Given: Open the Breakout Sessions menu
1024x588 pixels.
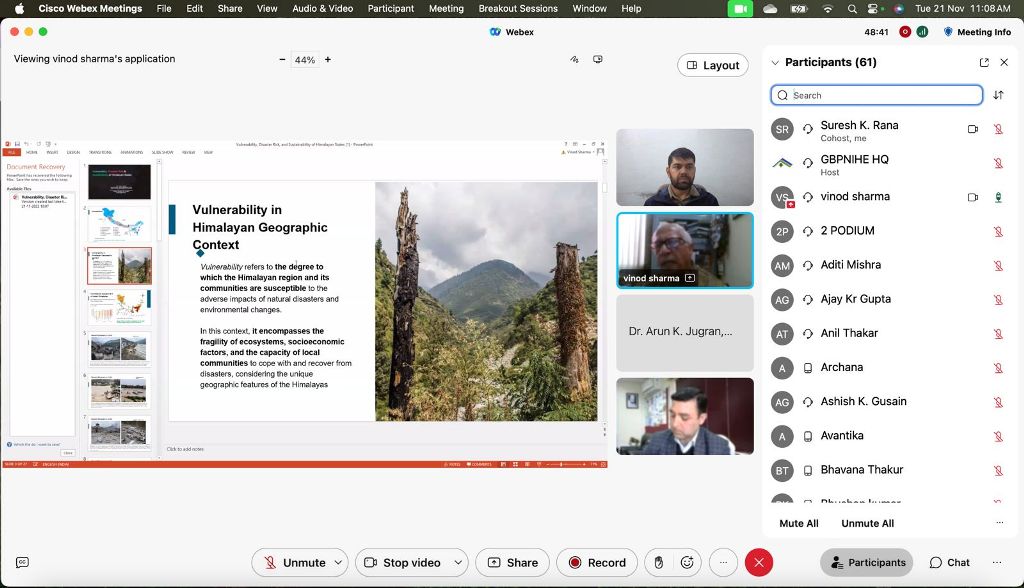Looking at the screenshot, I should (x=518, y=8).
